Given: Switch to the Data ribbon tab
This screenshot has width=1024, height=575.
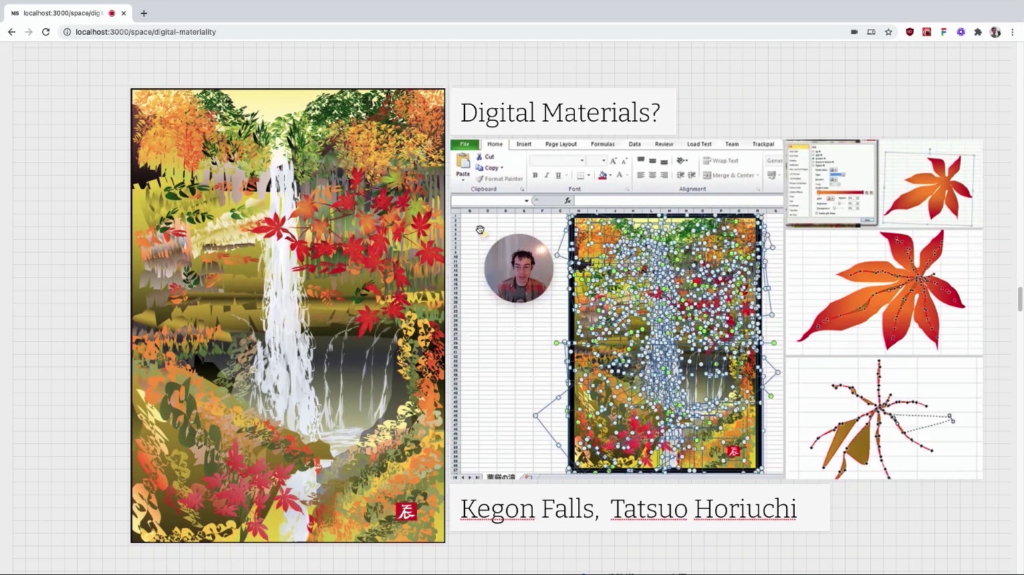Looking at the screenshot, I should click(635, 144).
